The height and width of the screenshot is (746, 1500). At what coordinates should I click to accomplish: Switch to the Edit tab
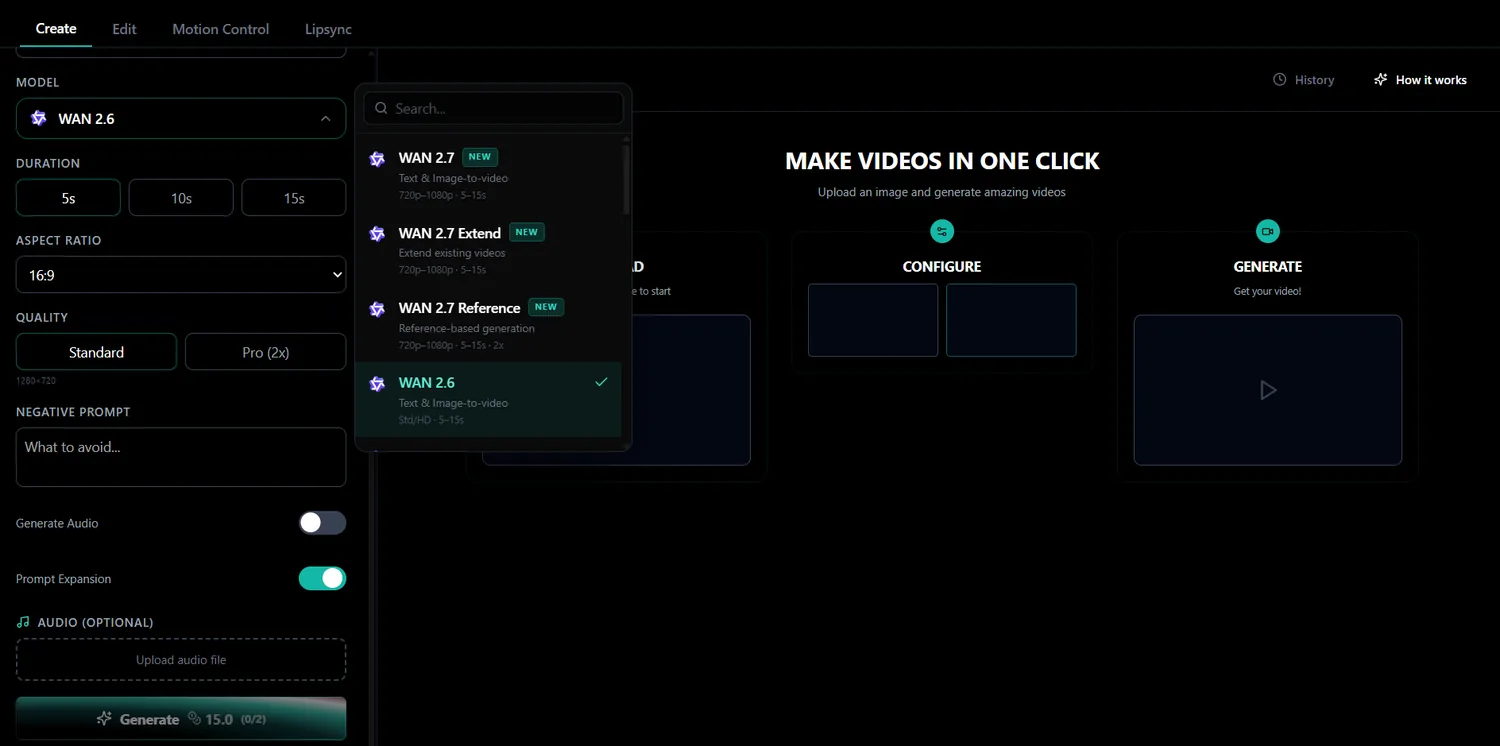(x=124, y=29)
